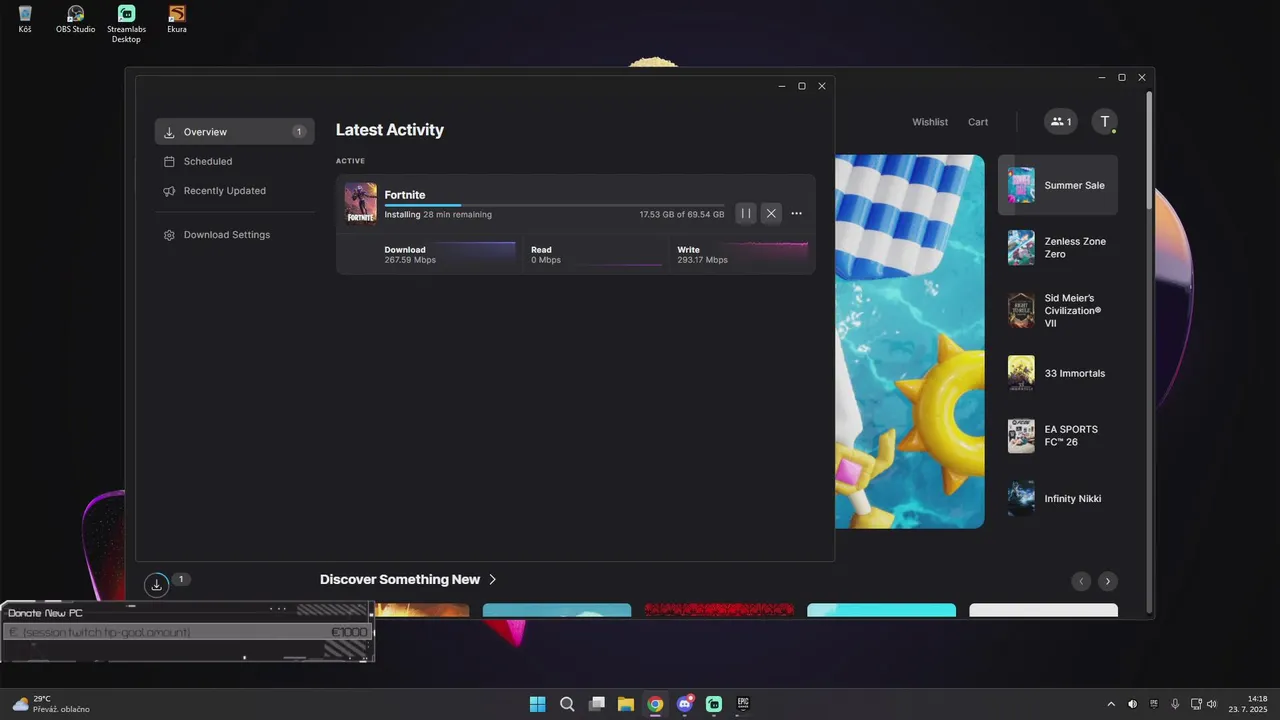
Task: Click the '17.53 GB of 69.54 GB' text
Action: click(682, 214)
